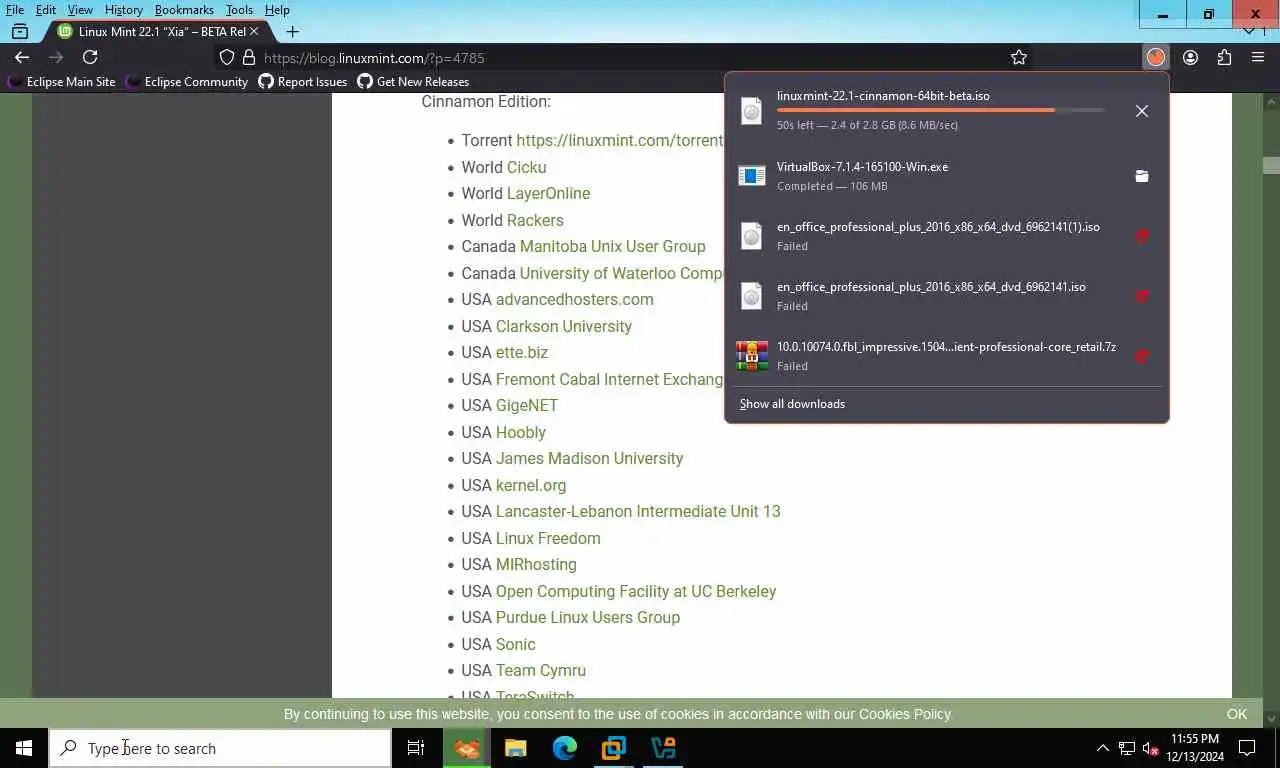Show VirtualBox installer in folder
The image size is (1280, 768).
(x=1142, y=176)
